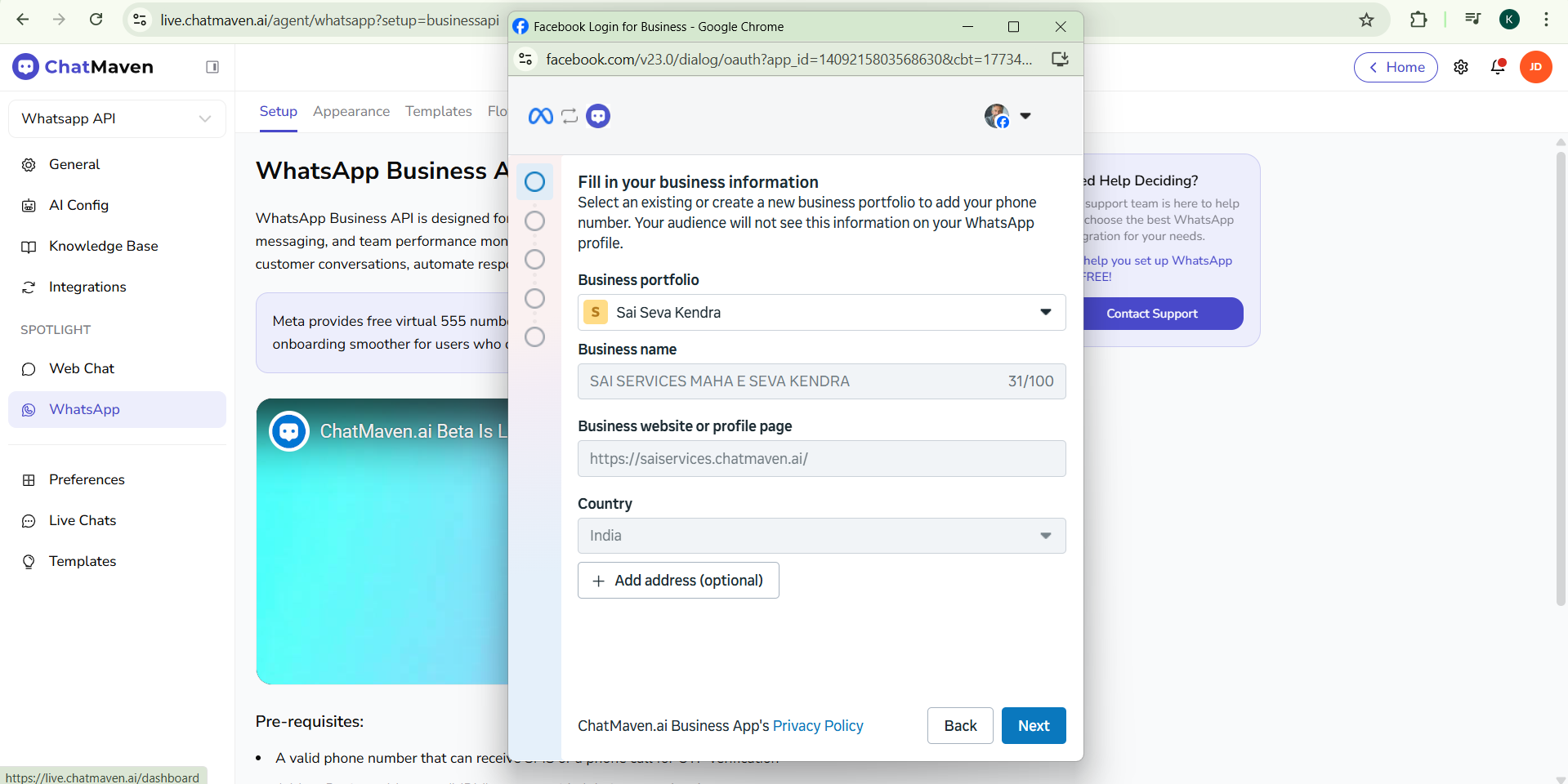Collapse the sidebar panel toggle icon

(212, 67)
